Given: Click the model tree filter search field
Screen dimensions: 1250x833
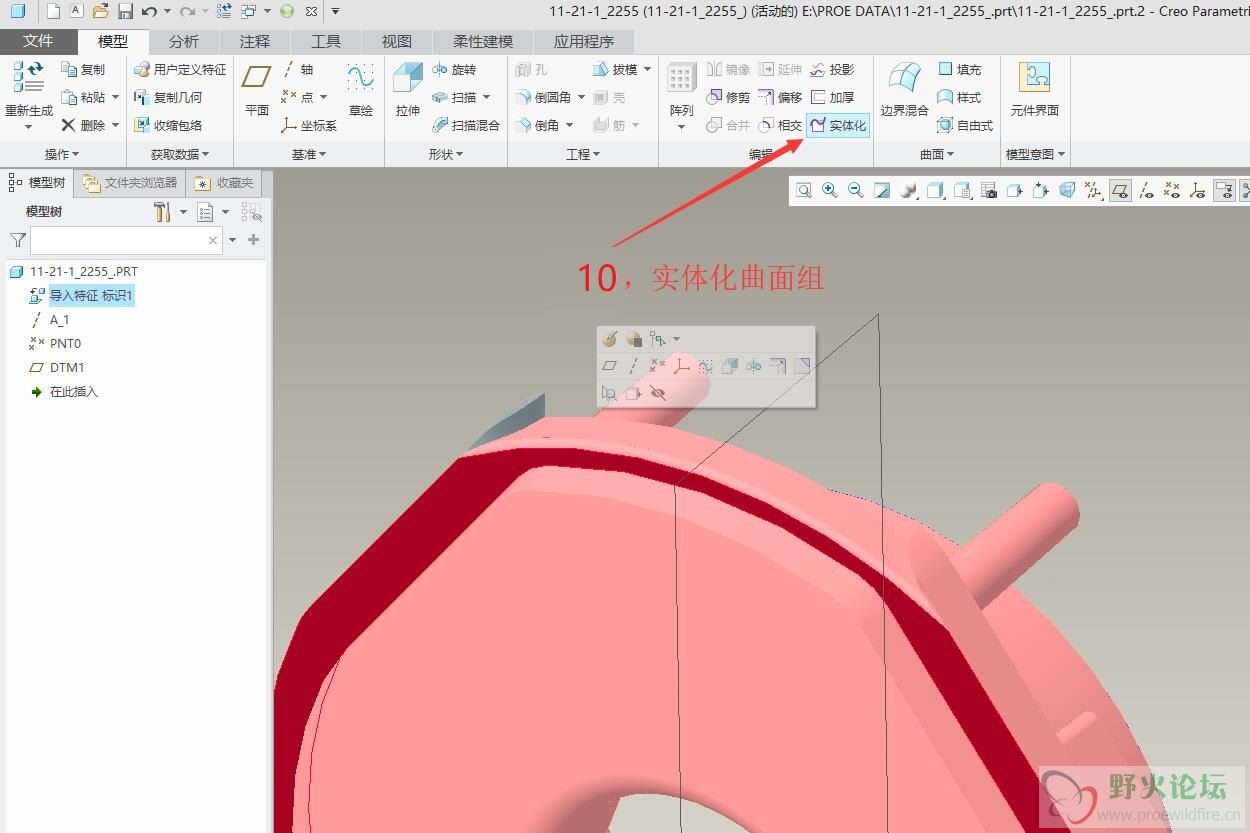Looking at the screenshot, I should coord(118,240).
